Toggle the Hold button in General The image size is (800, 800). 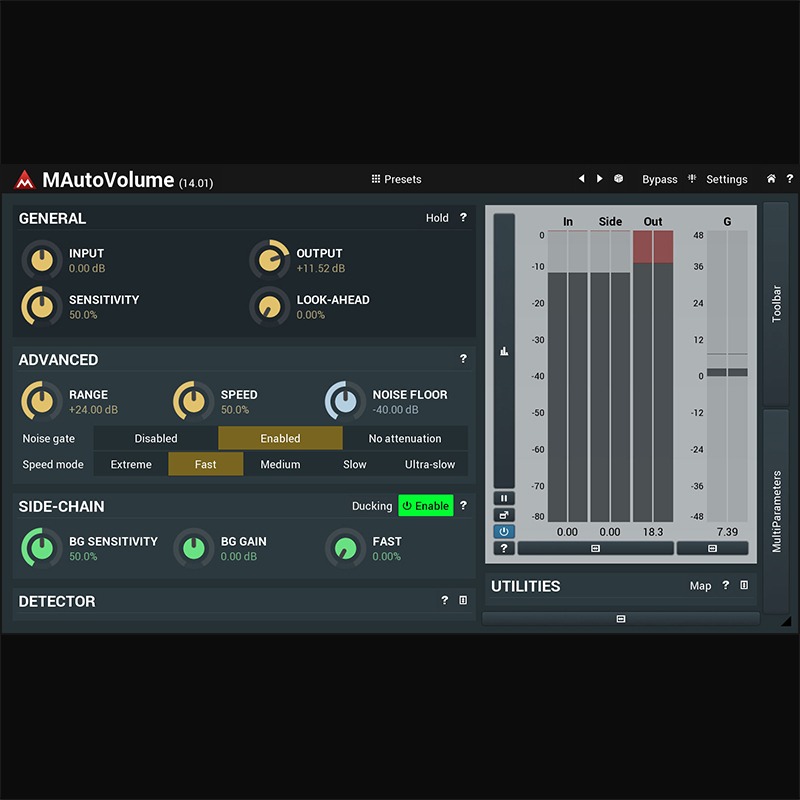(437, 218)
